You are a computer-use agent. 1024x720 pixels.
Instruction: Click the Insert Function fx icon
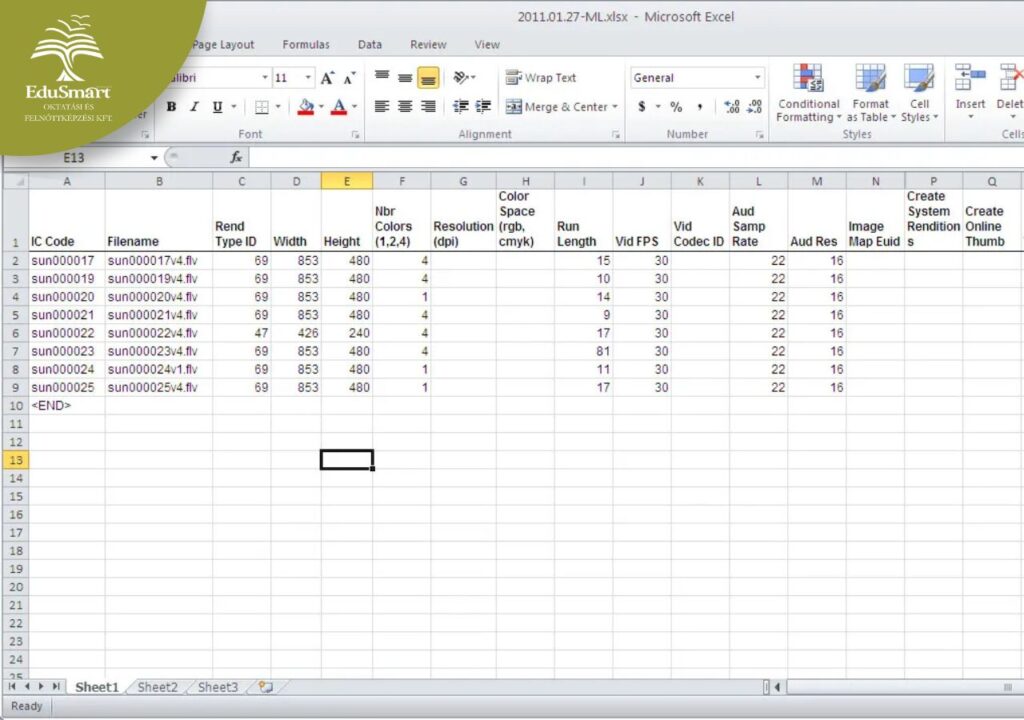[236, 158]
